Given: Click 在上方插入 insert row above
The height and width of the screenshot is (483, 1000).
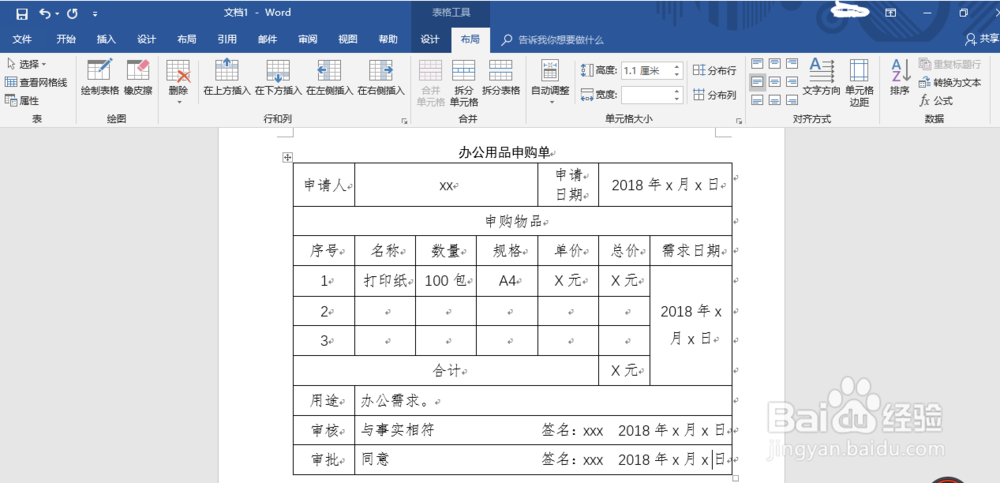Looking at the screenshot, I should tap(227, 78).
